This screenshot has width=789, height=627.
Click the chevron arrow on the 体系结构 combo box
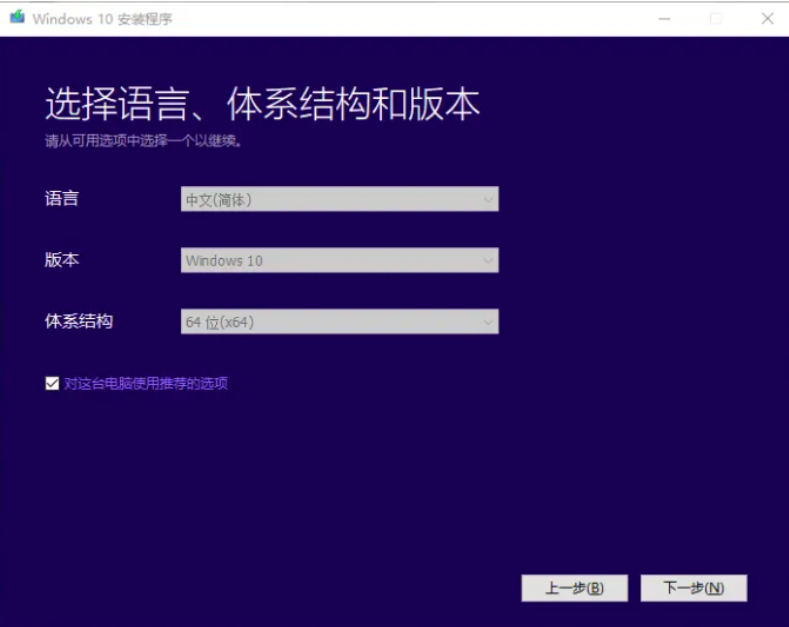click(488, 322)
